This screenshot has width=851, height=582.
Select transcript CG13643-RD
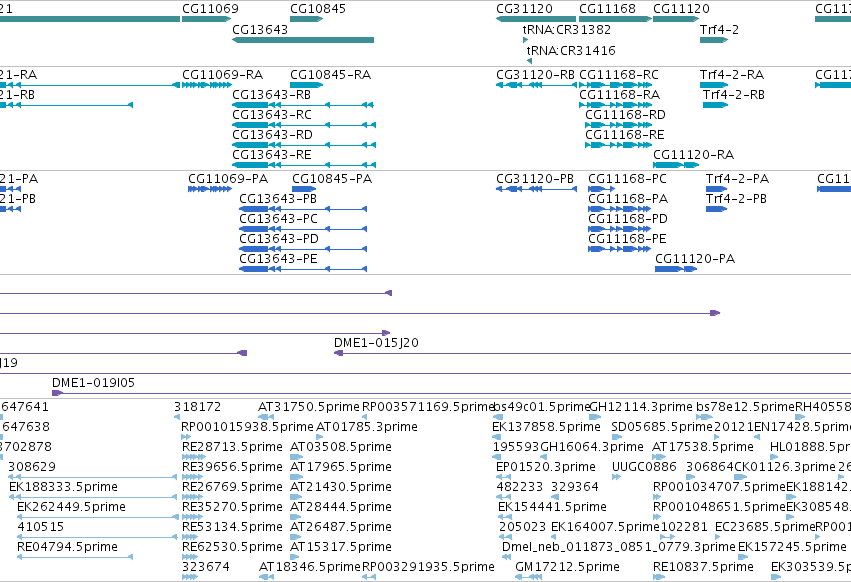(x=304, y=145)
